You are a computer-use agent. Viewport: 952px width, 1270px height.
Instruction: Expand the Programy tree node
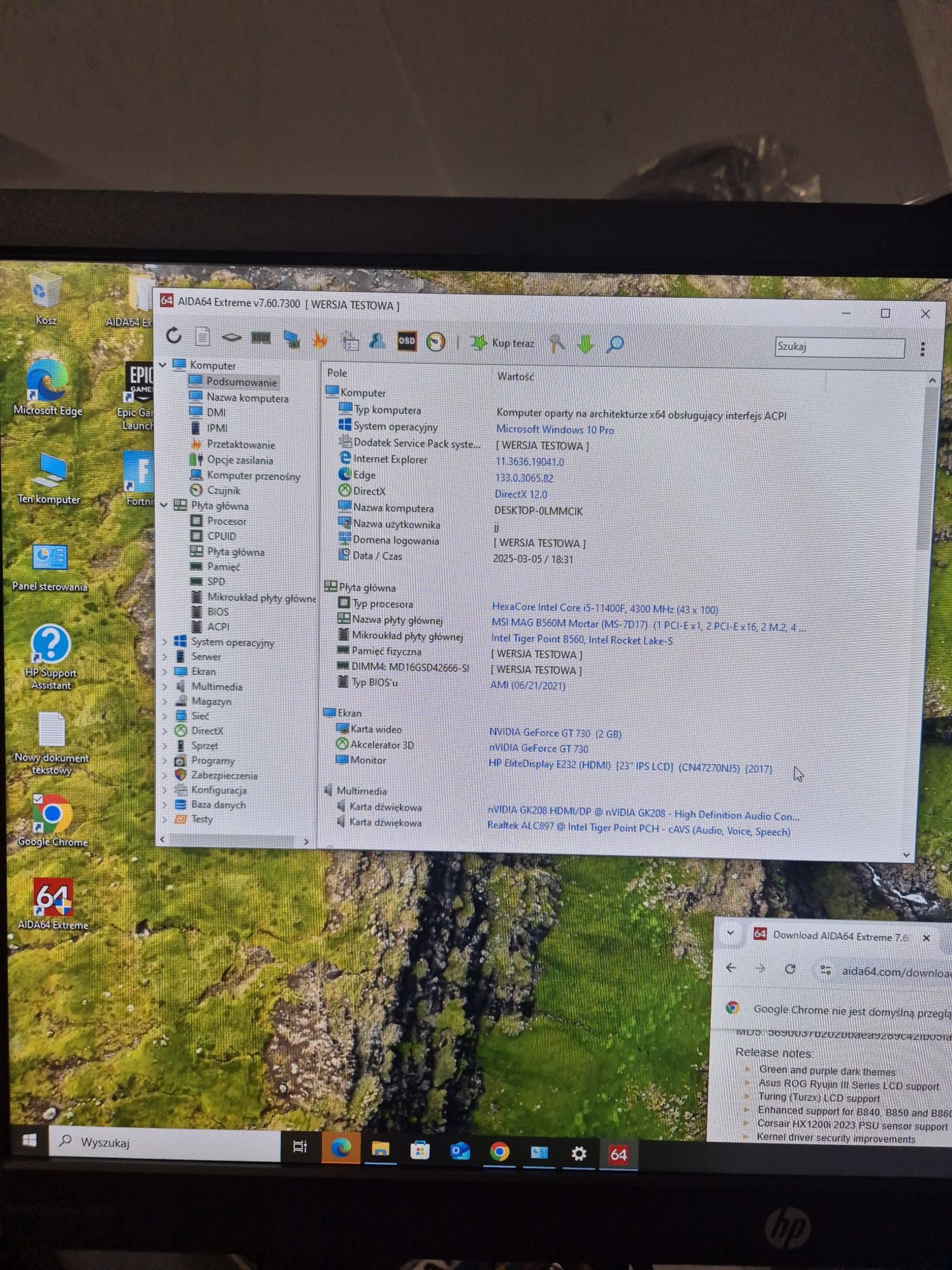click(164, 760)
